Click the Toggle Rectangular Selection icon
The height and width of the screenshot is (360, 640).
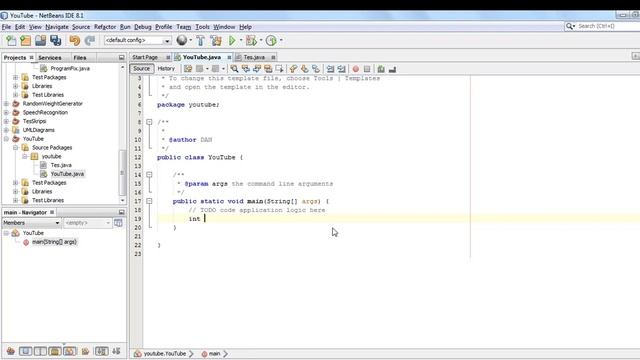pyautogui.click(x=280, y=69)
